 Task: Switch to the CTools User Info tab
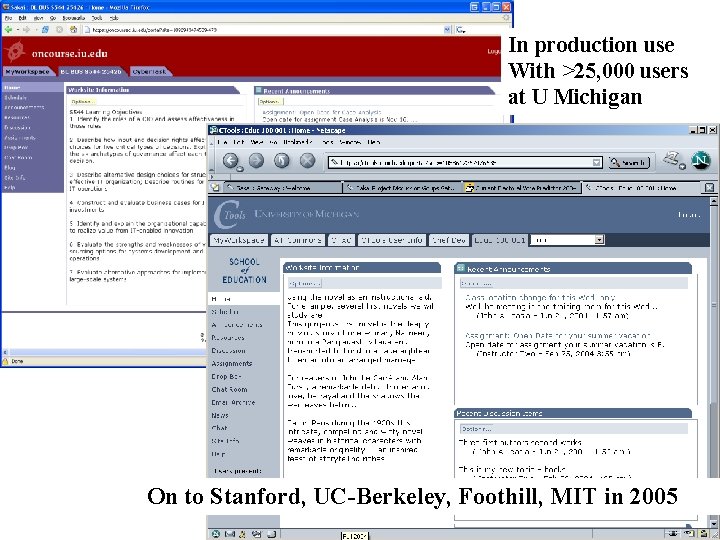tap(392, 240)
